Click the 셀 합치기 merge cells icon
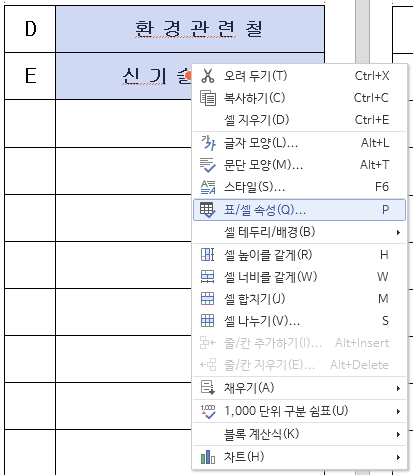Image resolution: width=413 pixels, height=475 pixels. click(x=207, y=299)
